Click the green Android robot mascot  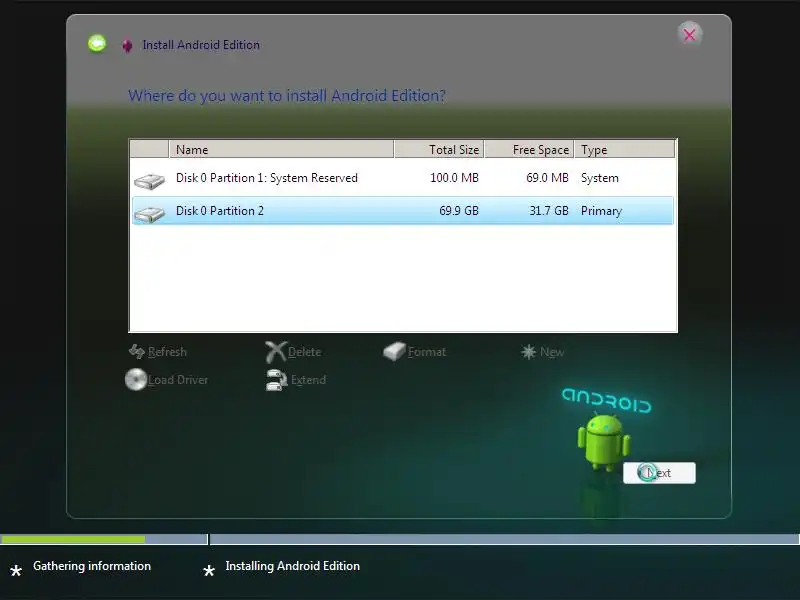pos(604,442)
